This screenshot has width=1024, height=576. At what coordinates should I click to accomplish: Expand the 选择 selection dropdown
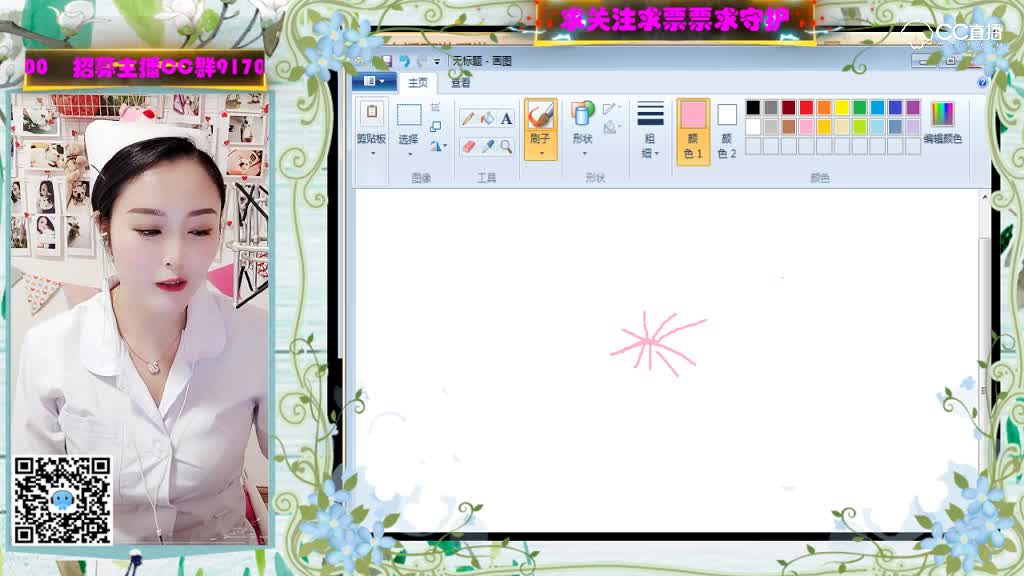pos(408,153)
